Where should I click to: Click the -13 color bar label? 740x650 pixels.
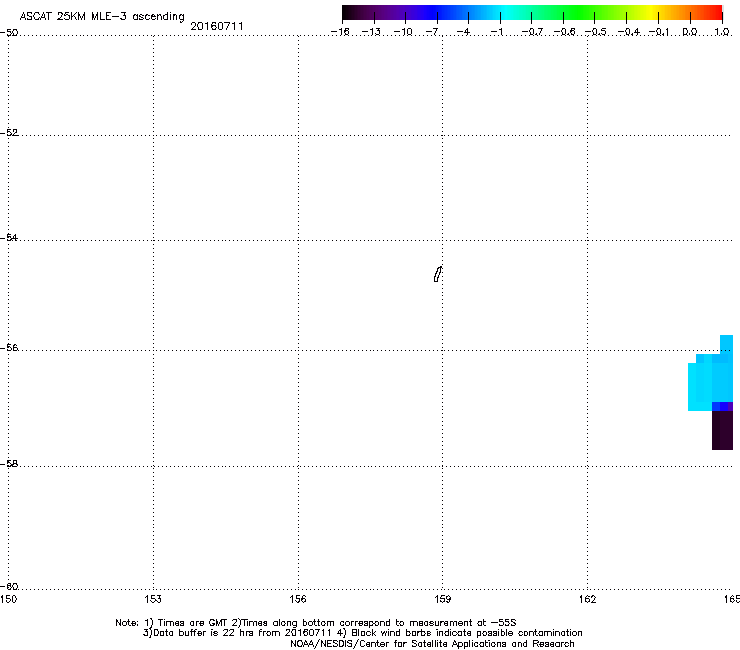tap(371, 32)
